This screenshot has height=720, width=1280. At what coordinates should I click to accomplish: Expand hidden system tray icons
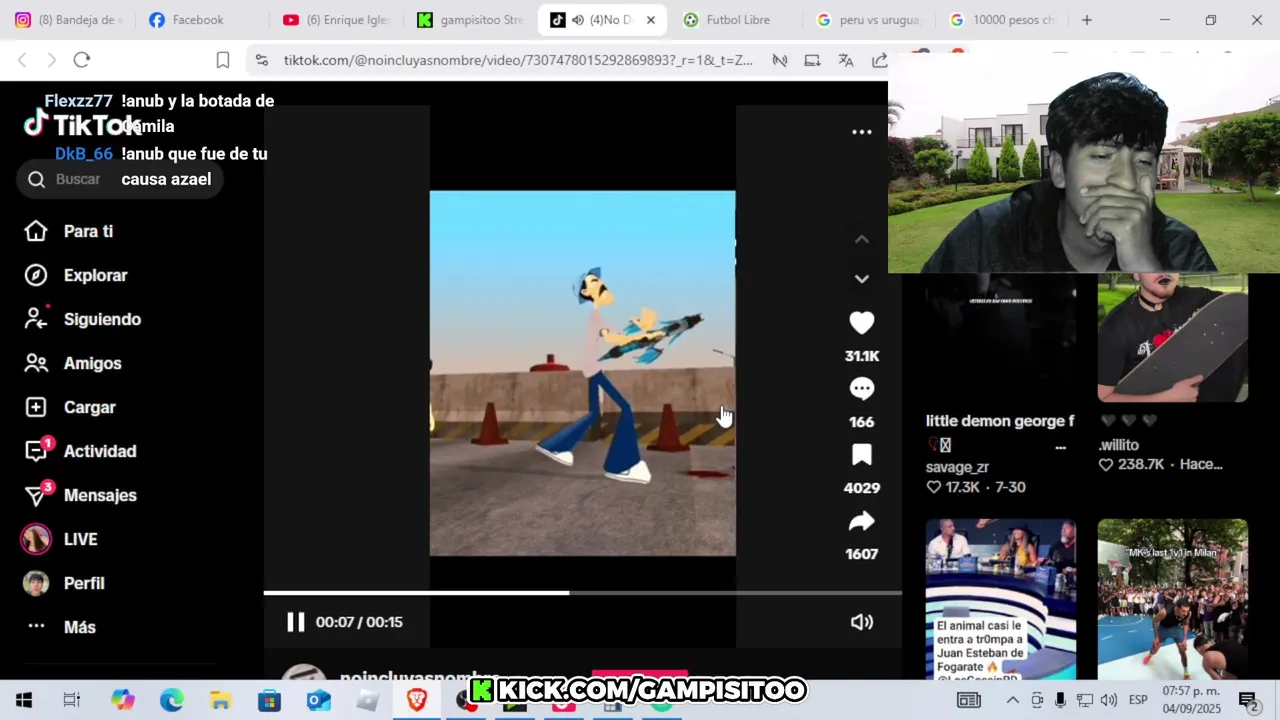point(1013,700)
